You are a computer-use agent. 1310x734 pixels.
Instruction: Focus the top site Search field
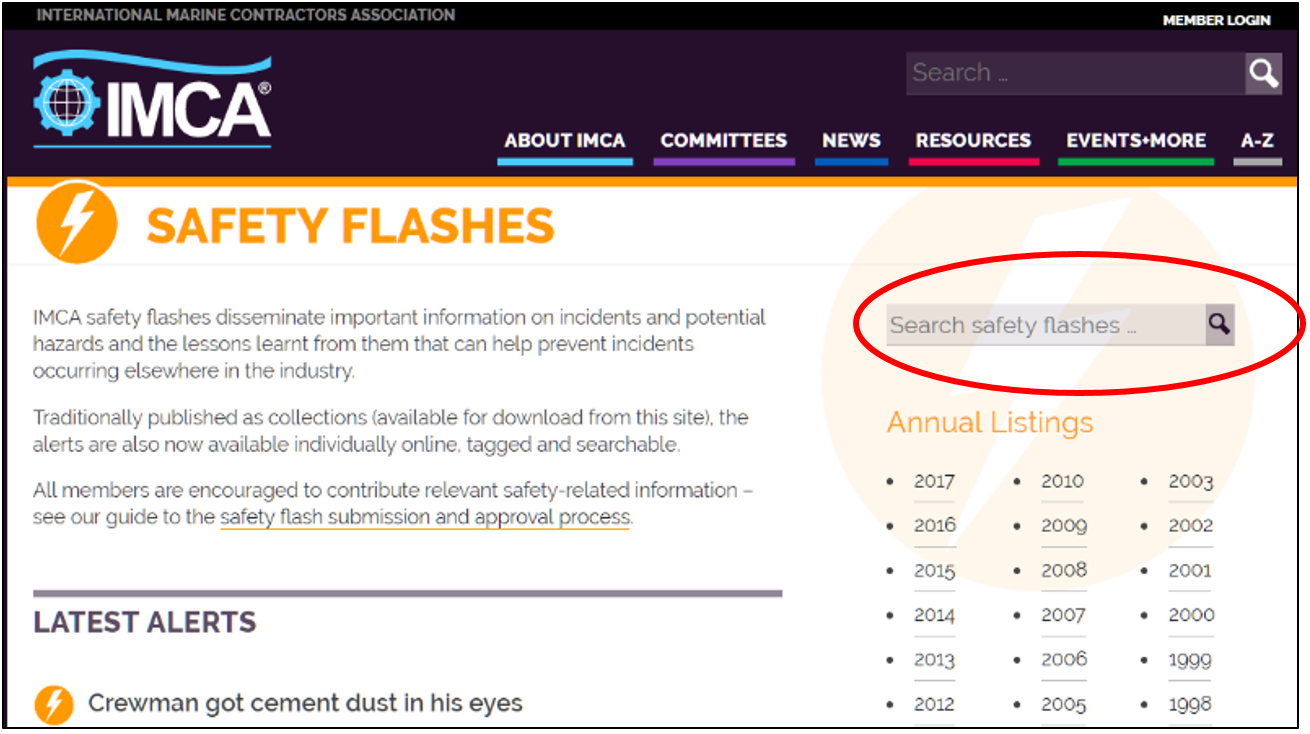[1075, 73]
